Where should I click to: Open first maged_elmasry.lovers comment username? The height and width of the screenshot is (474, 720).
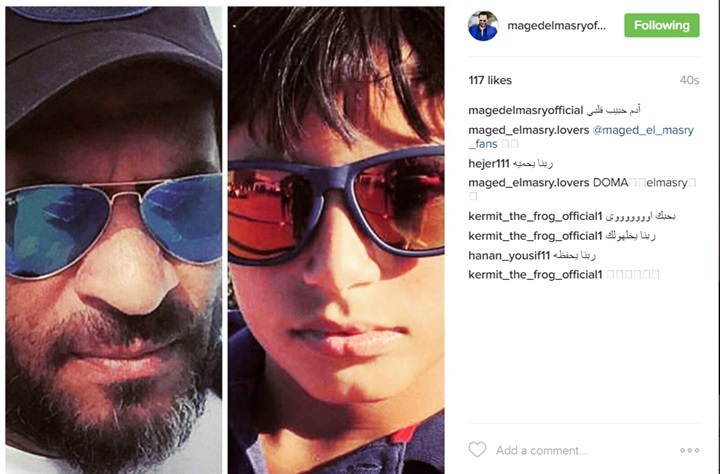[x=529, y=130]
